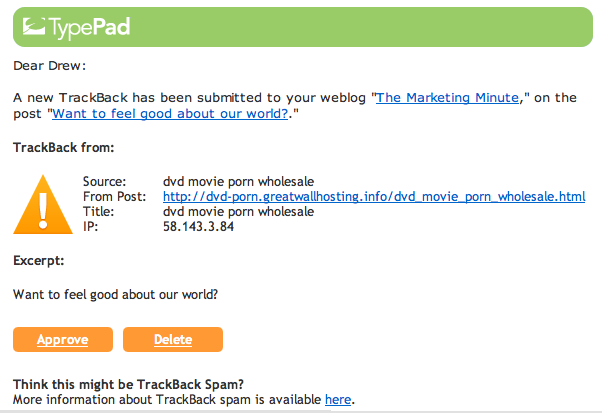Click the "From Post:" label

click(112, 196)
